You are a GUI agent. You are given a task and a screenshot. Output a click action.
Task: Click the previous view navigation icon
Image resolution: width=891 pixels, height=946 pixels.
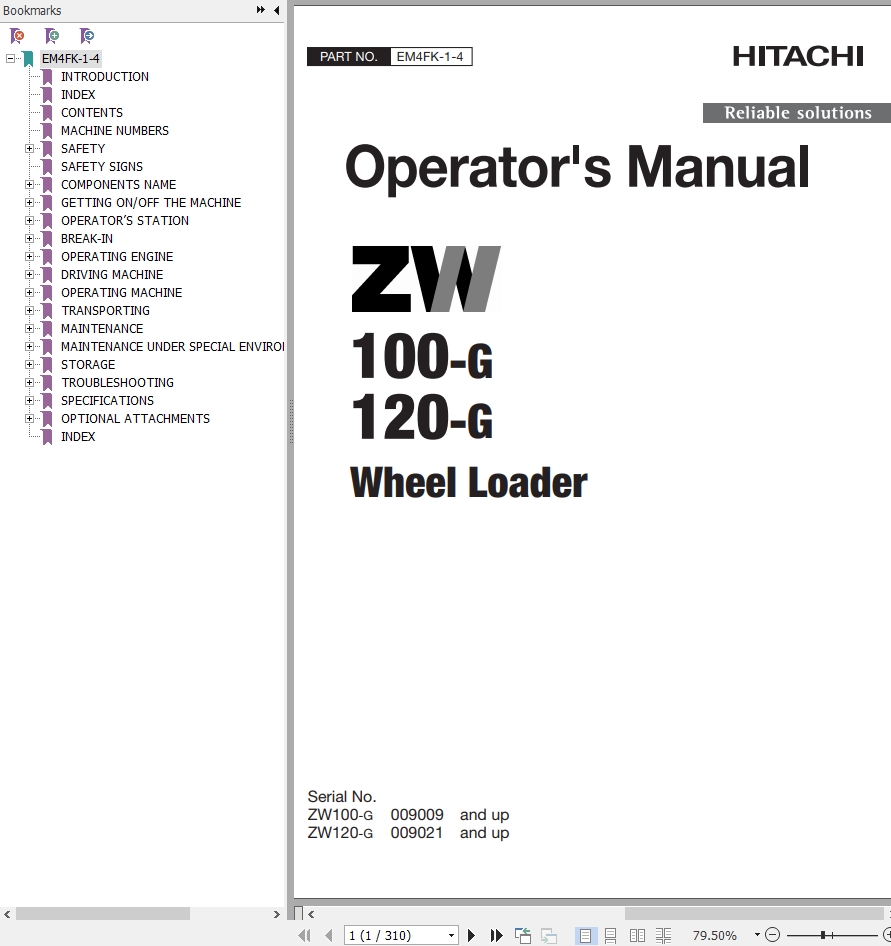tap(522, 935)
